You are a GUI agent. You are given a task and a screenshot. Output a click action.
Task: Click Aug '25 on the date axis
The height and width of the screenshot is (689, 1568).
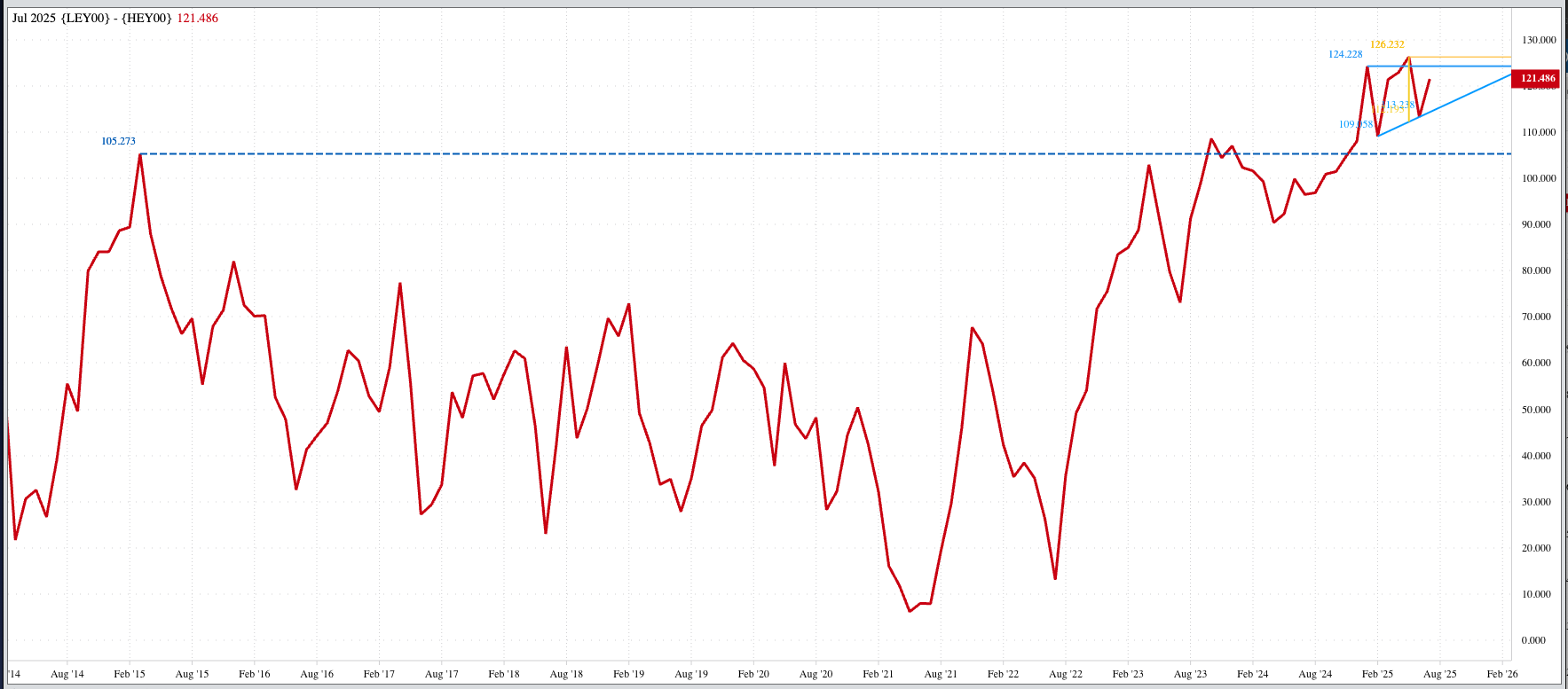click(1439, 674)
